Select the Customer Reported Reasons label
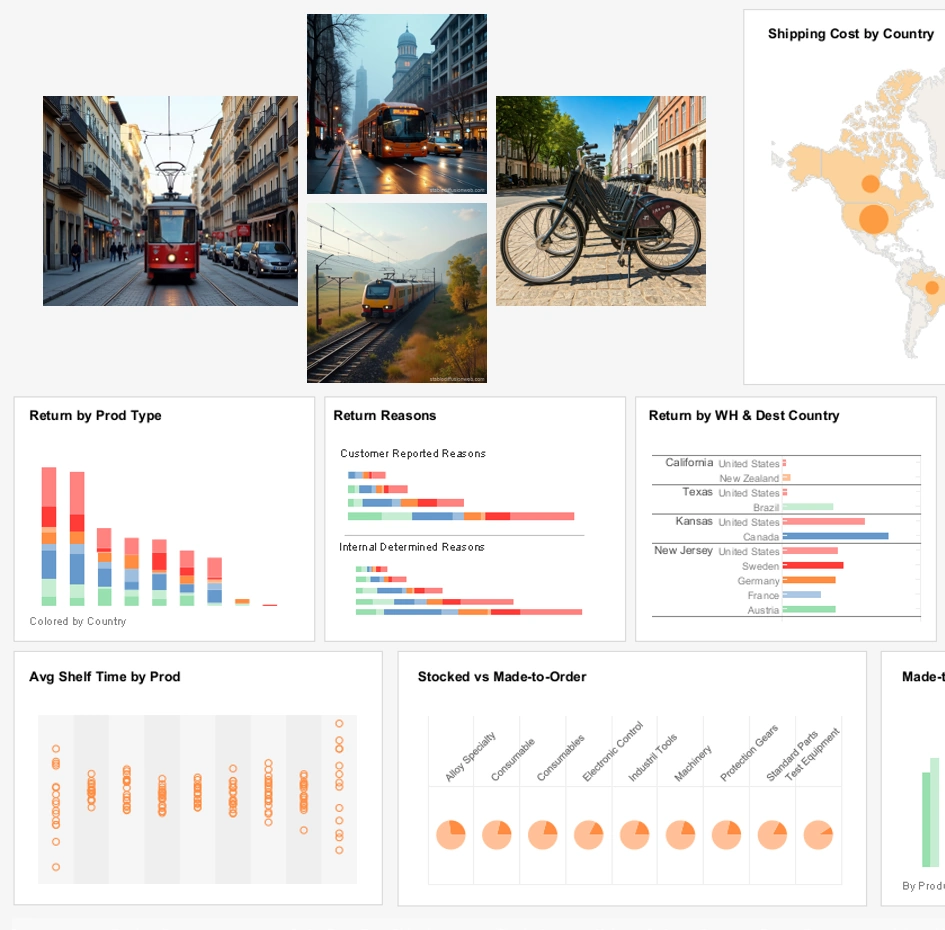 413,453
